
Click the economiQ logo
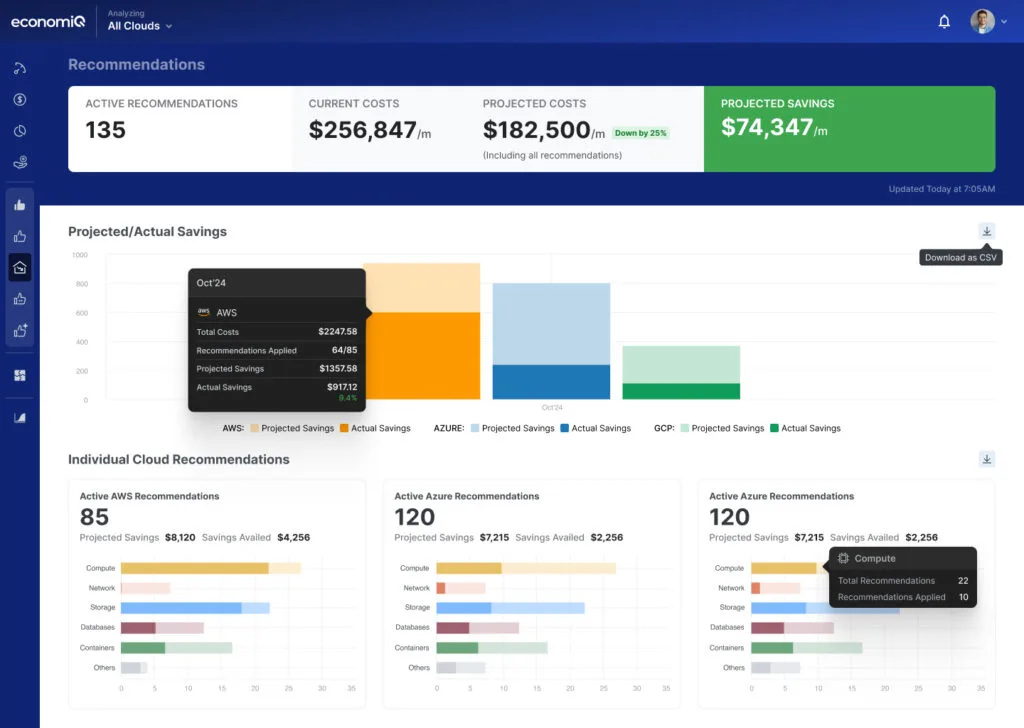[x=47, y=20]
